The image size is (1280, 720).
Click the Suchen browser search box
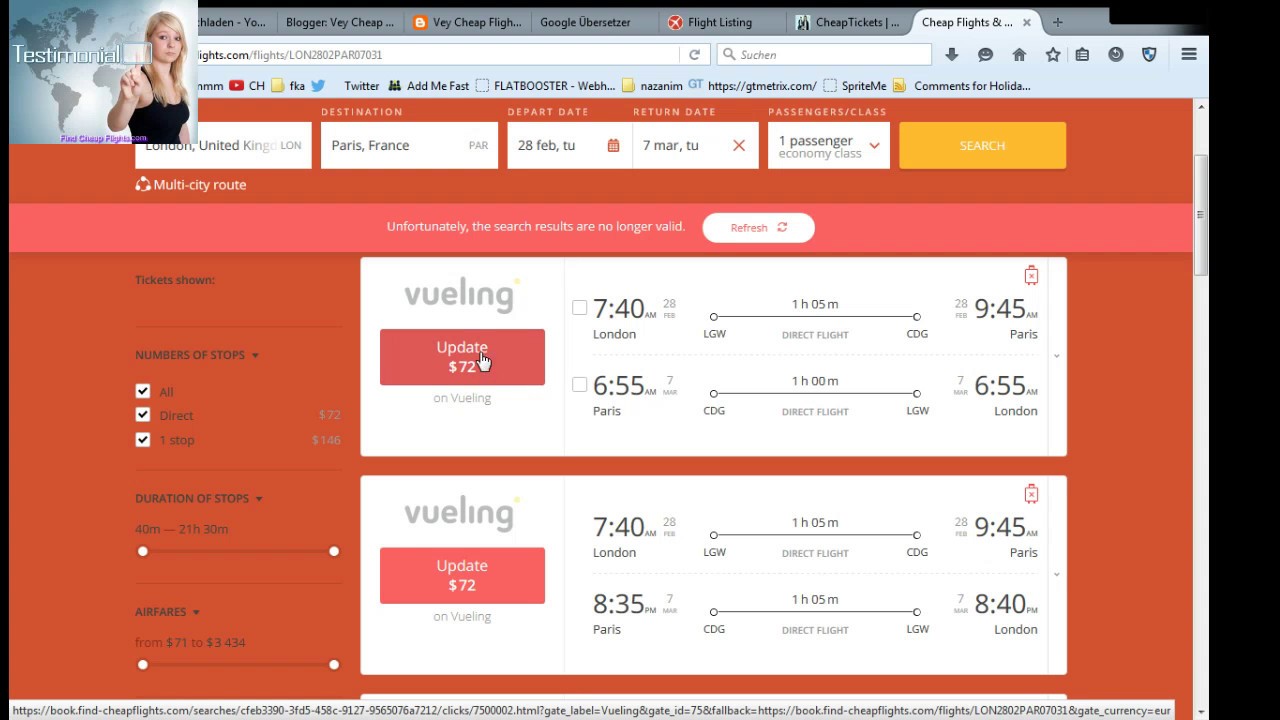click(x=825, y=55)
